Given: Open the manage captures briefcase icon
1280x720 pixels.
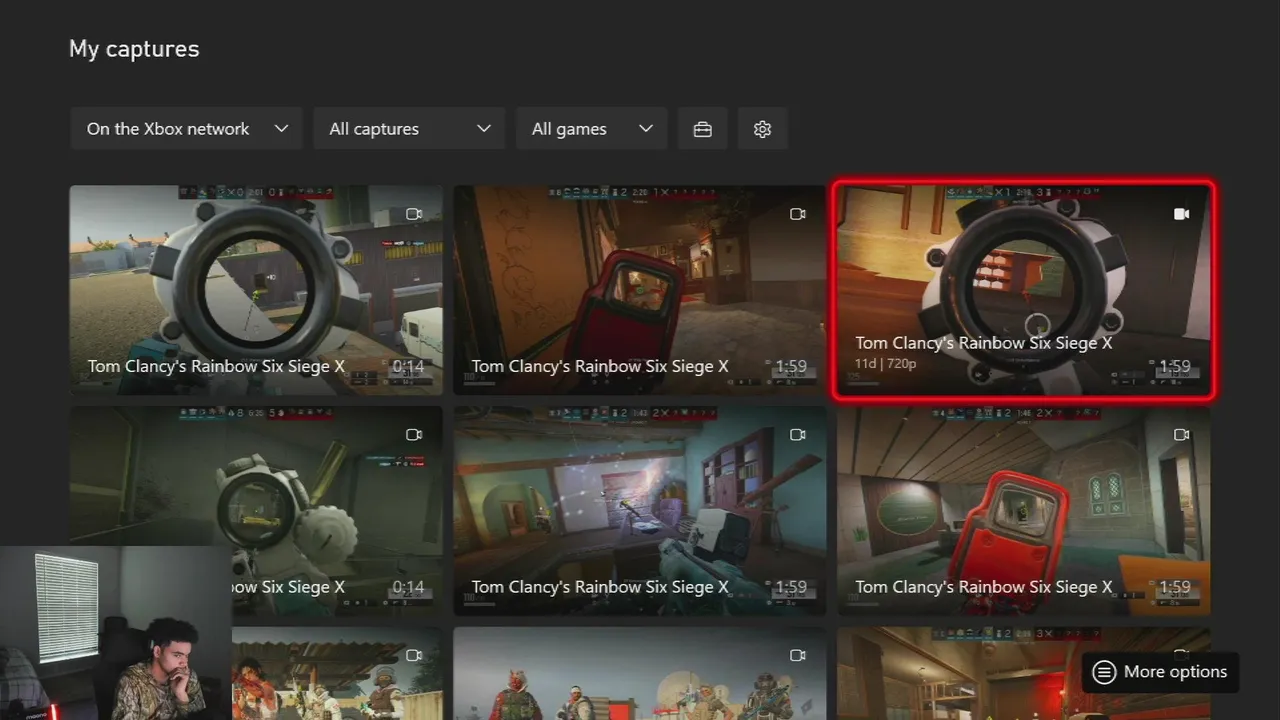Looking at the screenshot, I should [x=702, y=129].
